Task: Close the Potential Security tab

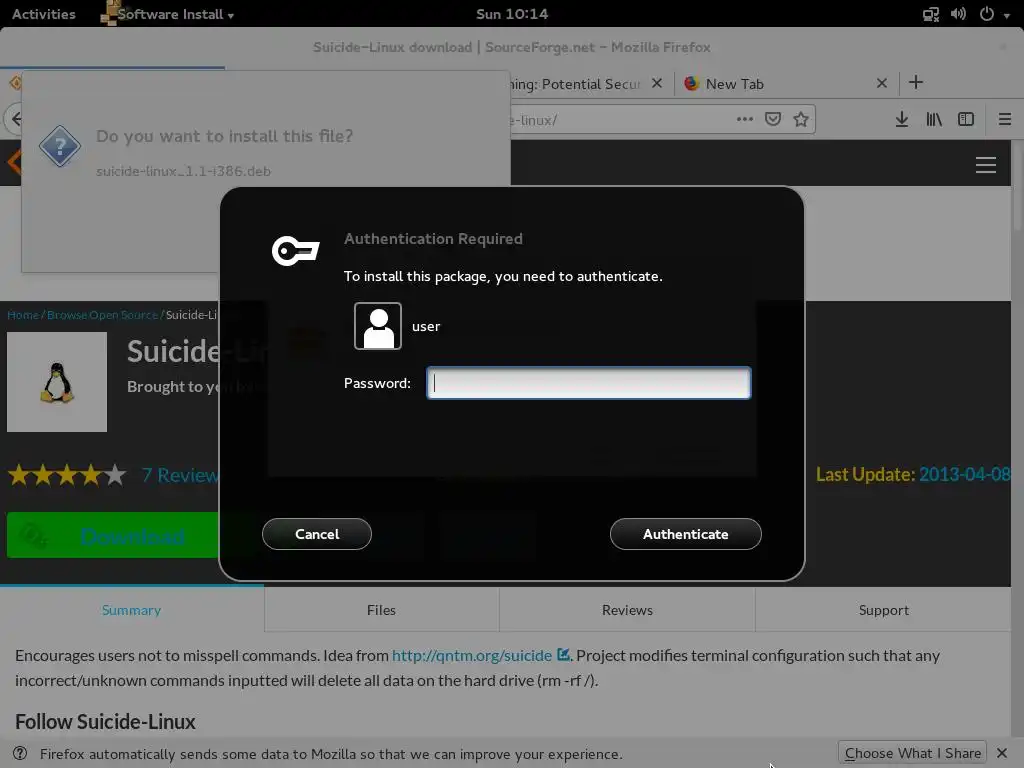Action: click(657, 83)
